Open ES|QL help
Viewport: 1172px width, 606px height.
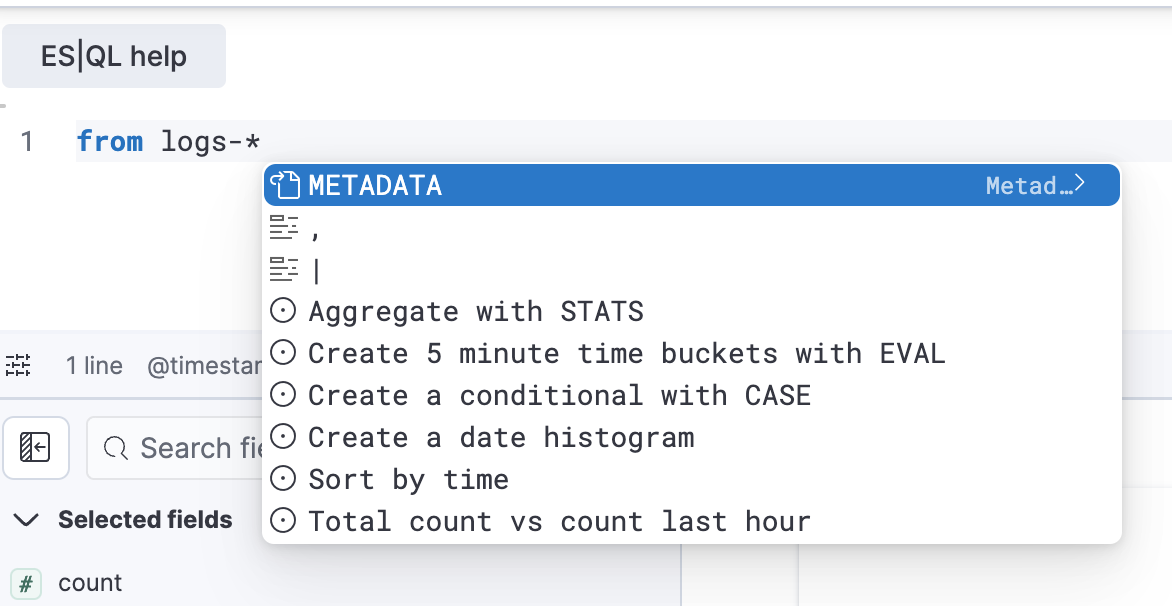click(x=113, y=56)
